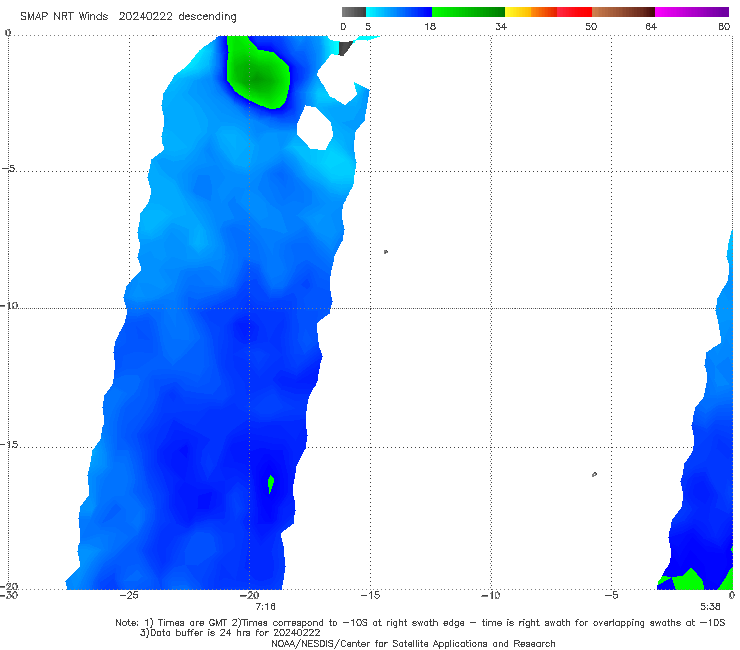Click the swath time label '5:38'
740x650 pixels.
pos(710,607)
